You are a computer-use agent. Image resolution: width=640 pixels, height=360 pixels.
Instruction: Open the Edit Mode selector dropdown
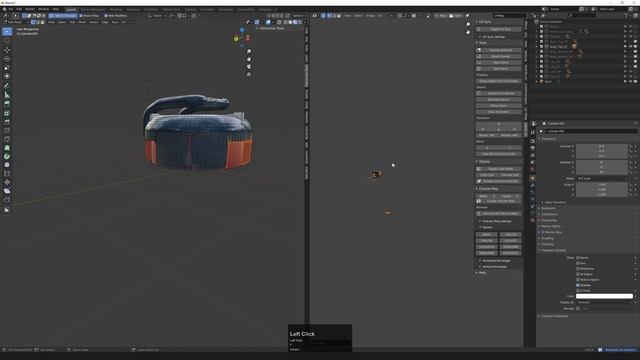(x=16, y=22)
